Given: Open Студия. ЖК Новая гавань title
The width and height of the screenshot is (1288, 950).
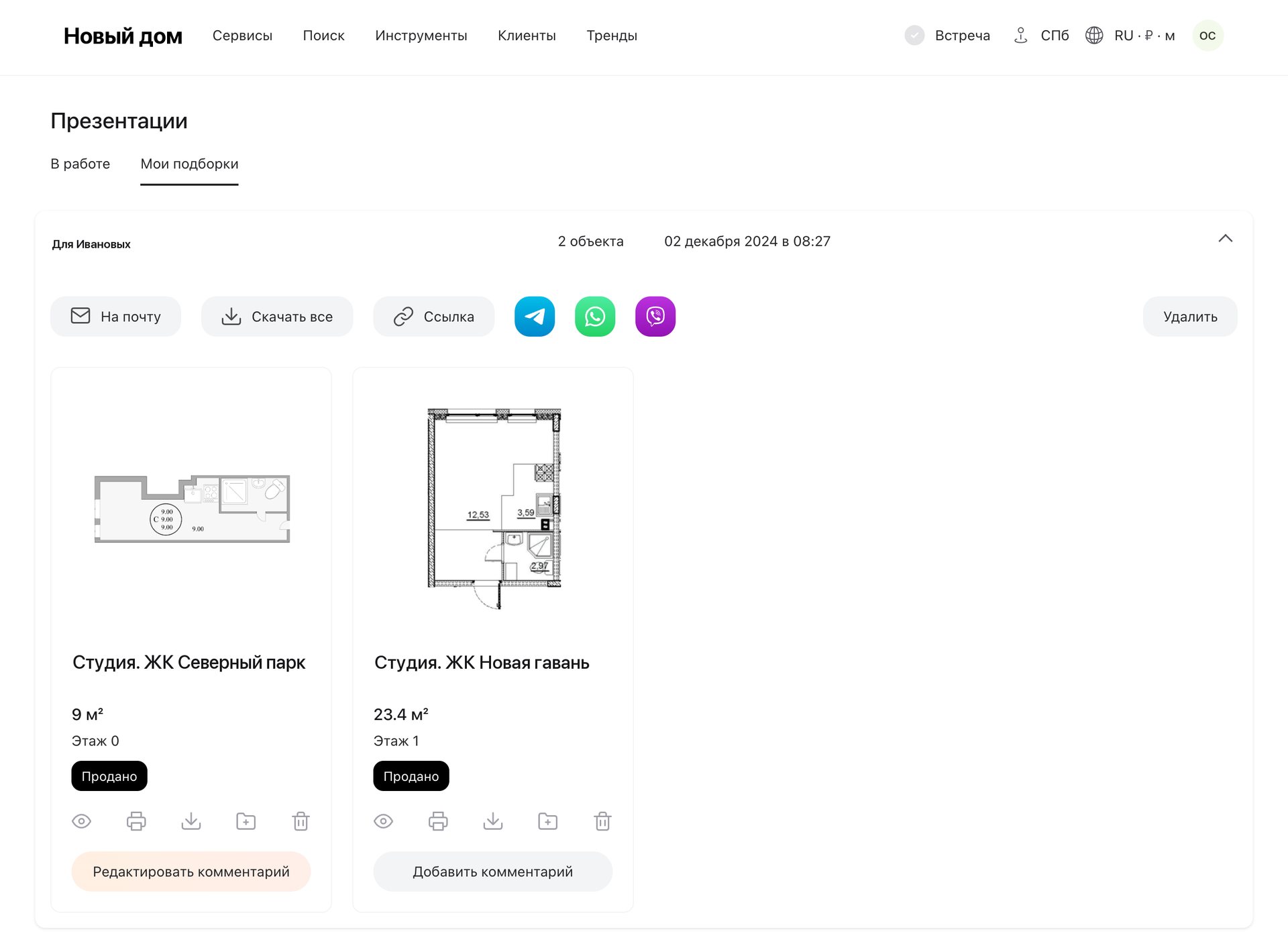Looking at the screenshot, I should pyautogui.click(x=482, y=662).
